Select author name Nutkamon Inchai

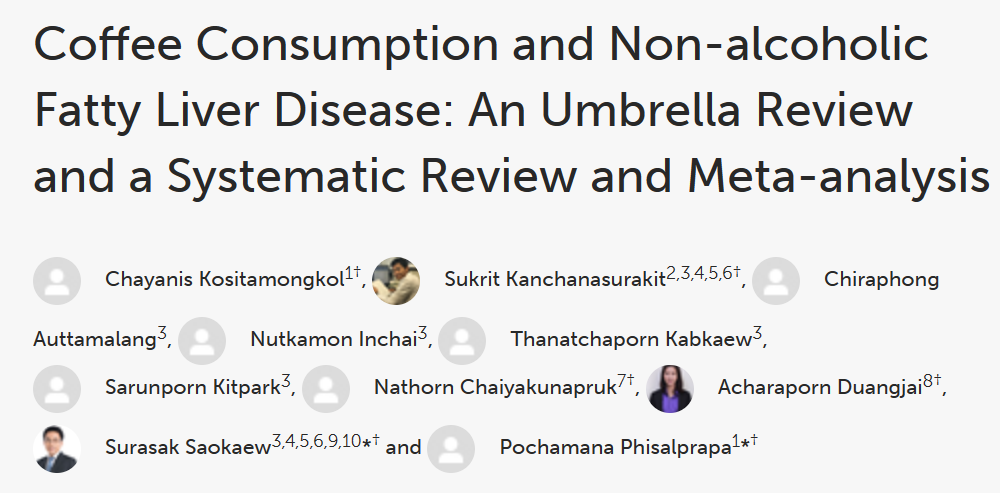(x=333, y=339)
